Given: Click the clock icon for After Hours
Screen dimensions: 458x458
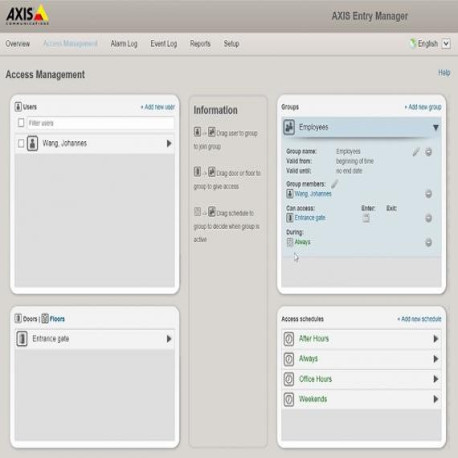Looking at the screenshot, I should click(289, 339).
